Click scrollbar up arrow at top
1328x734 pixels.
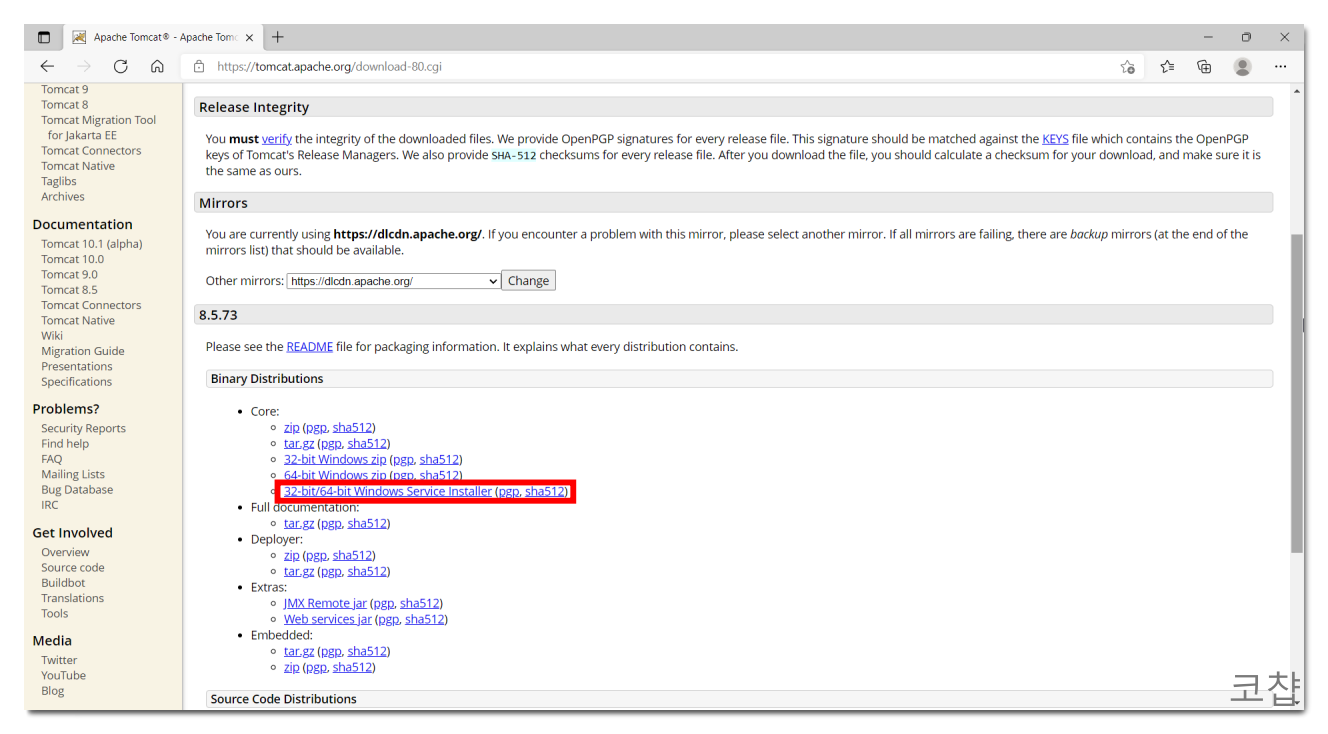[x=1297, y=91]
